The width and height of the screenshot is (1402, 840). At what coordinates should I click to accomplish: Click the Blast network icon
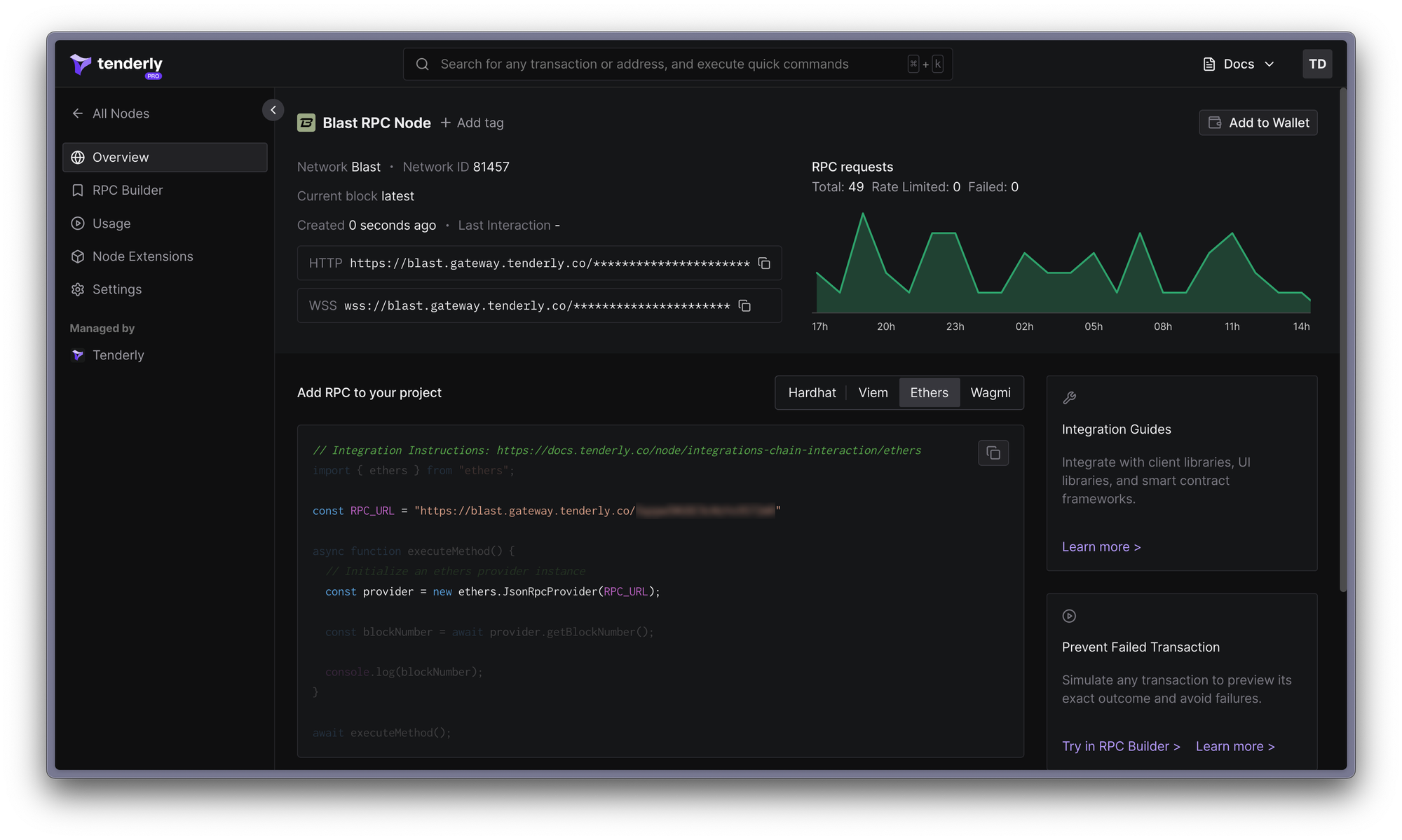point(306,123)
